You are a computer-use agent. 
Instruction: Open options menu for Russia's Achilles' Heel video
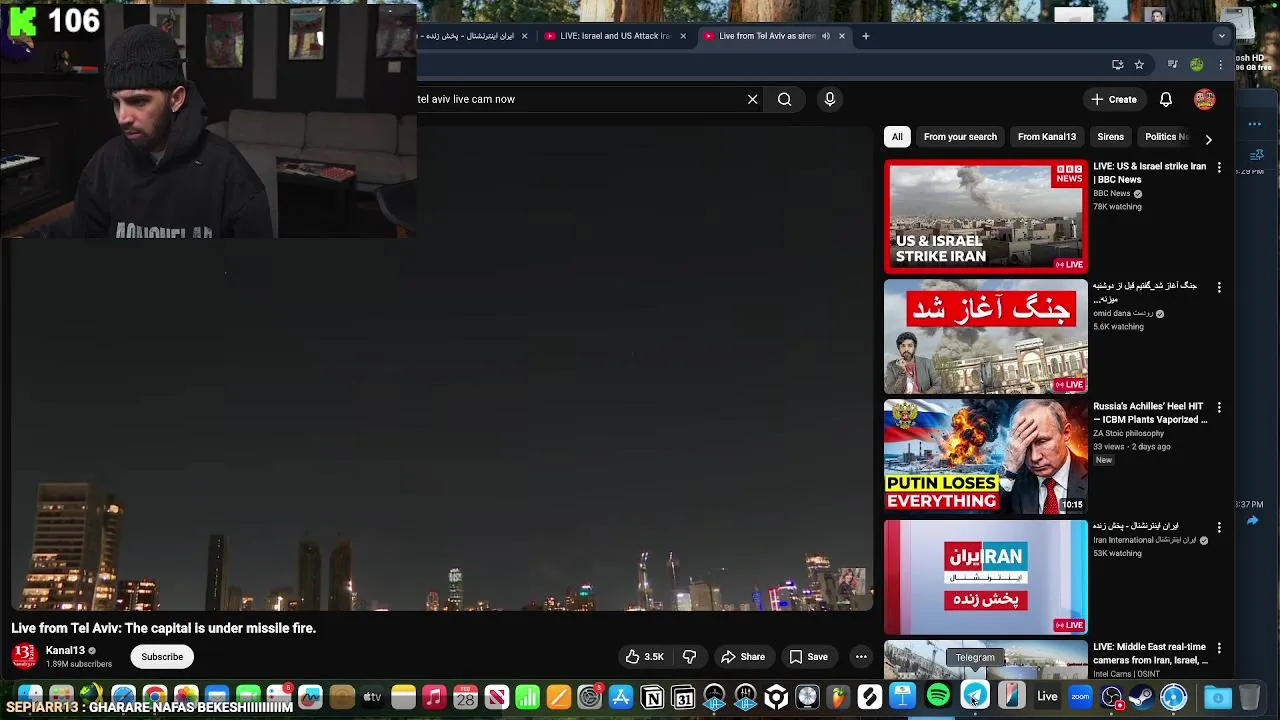(x=1218, y=407)
